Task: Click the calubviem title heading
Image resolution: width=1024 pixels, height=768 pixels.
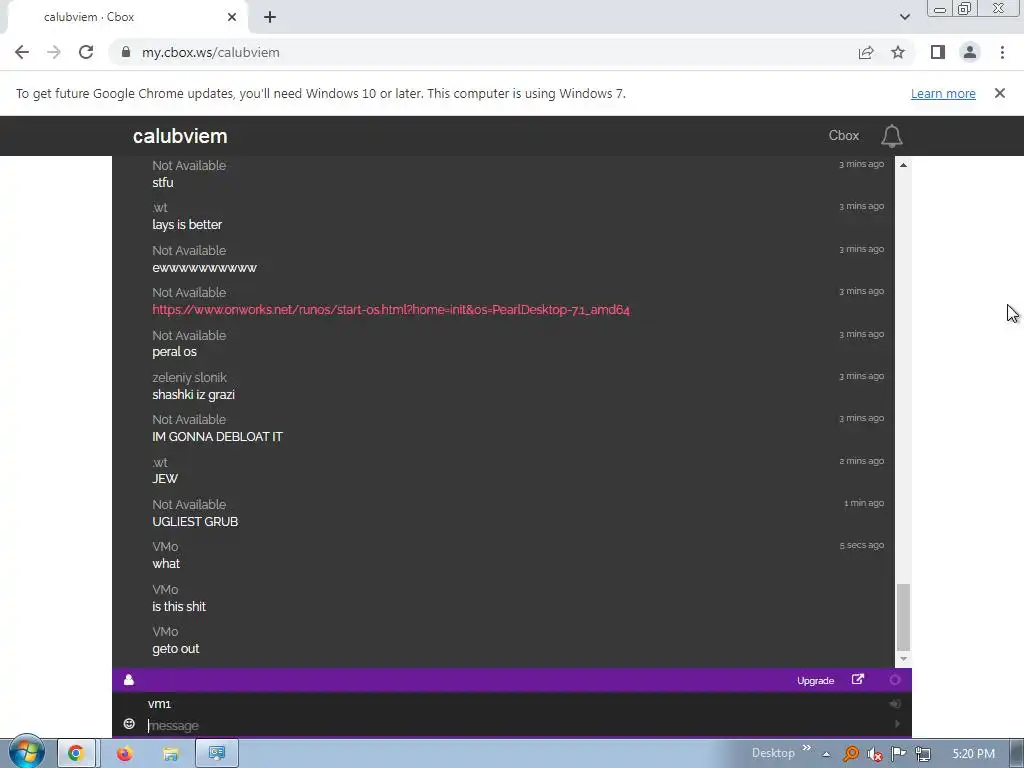Action: 180,136
